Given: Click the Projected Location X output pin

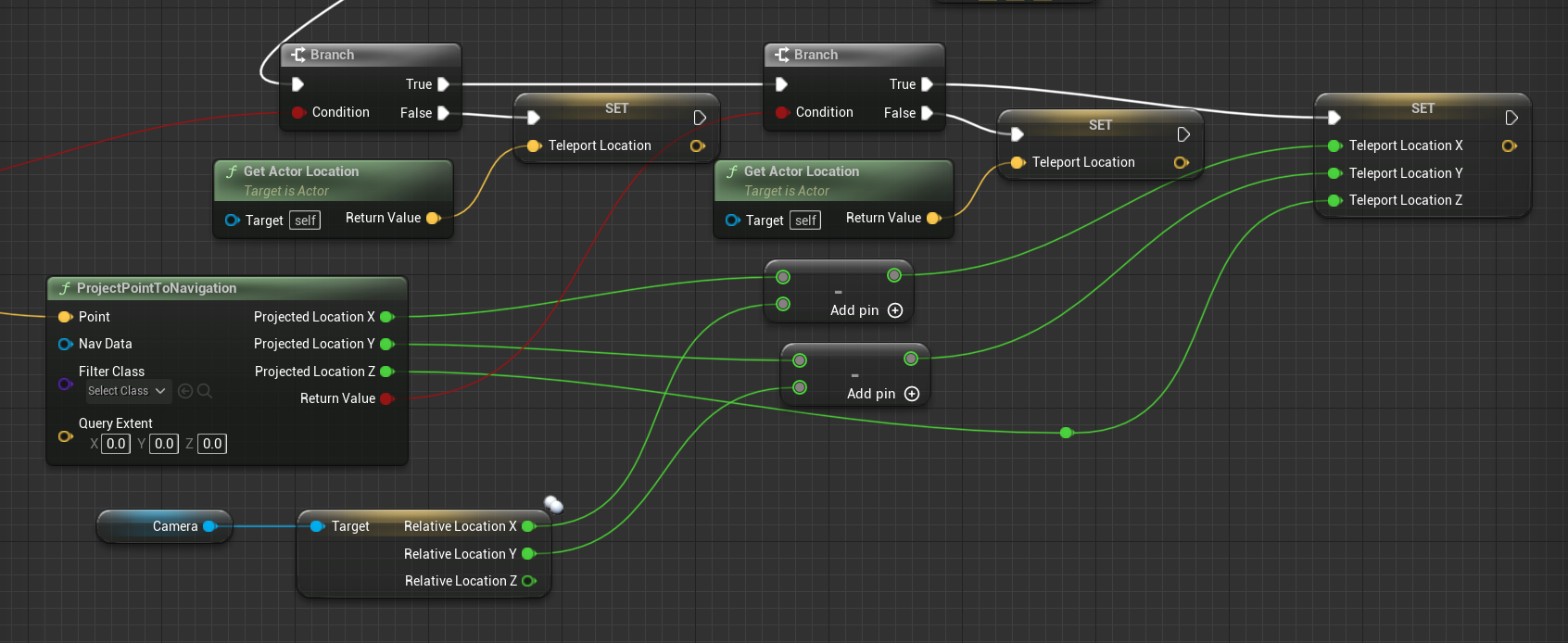Looking at the screenshot, I should [x=387, y=317].
